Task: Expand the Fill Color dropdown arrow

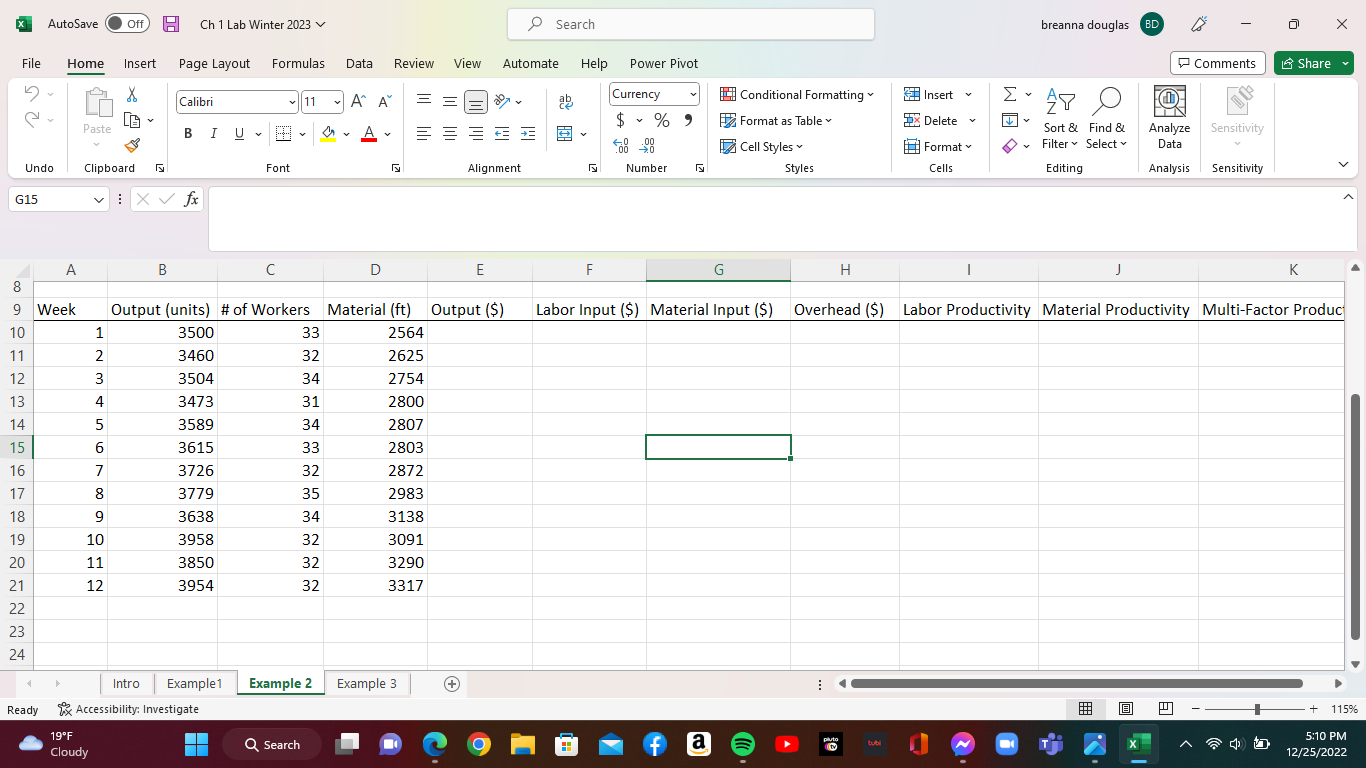Action: [346, 133]
